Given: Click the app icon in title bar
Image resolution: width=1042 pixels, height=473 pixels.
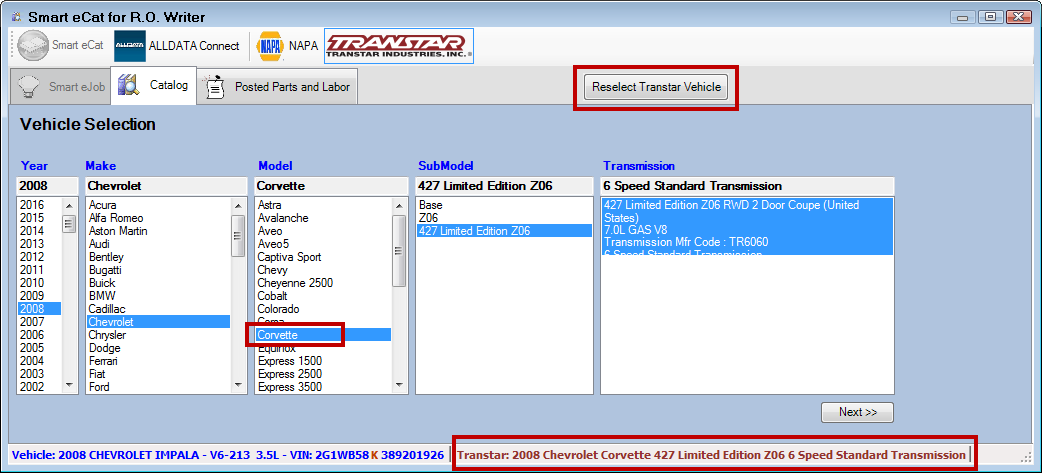Looking at the screenshot, I should coord(15,17).
